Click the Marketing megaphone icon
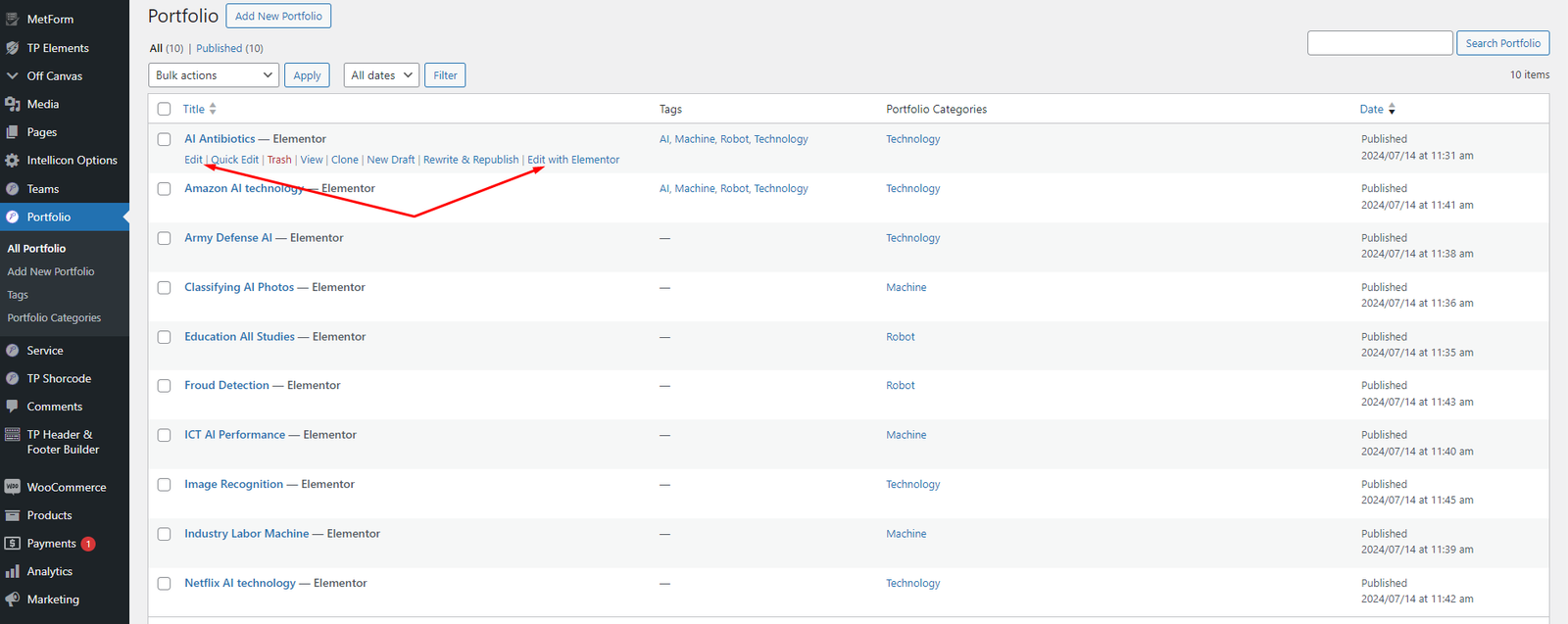The image size is (1568, 624). click(13, 600)
